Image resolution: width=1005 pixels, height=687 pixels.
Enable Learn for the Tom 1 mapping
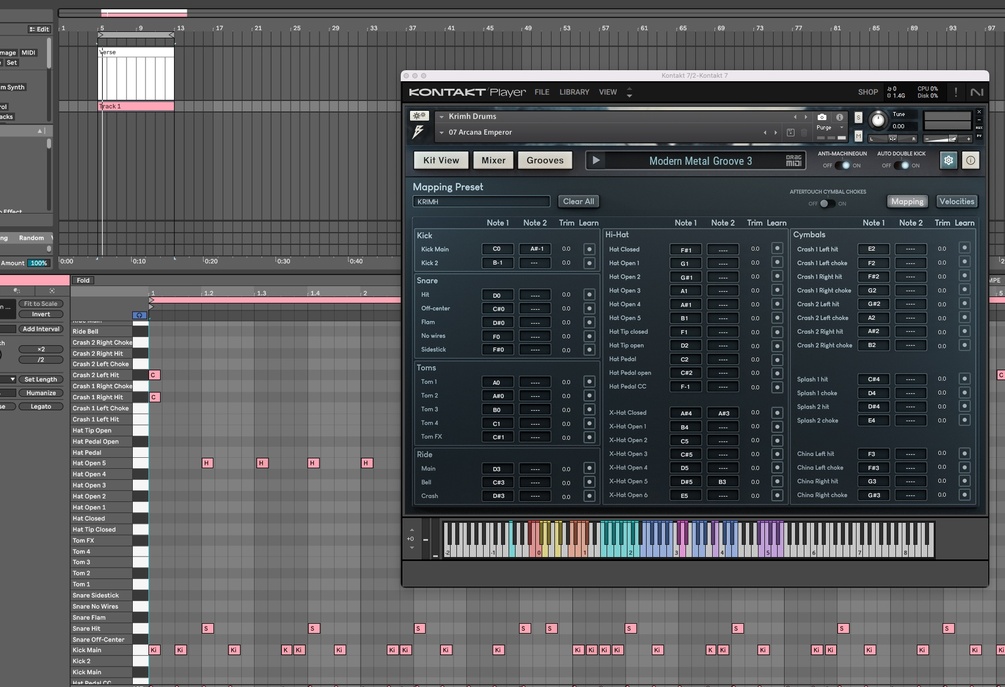589,382
